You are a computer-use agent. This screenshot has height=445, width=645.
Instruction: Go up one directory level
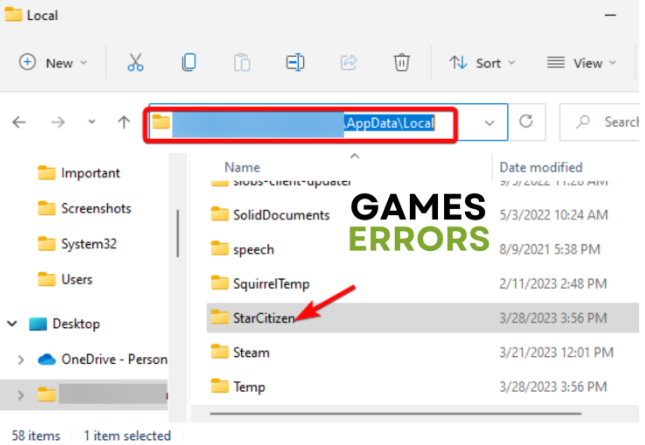pos(123,122)
